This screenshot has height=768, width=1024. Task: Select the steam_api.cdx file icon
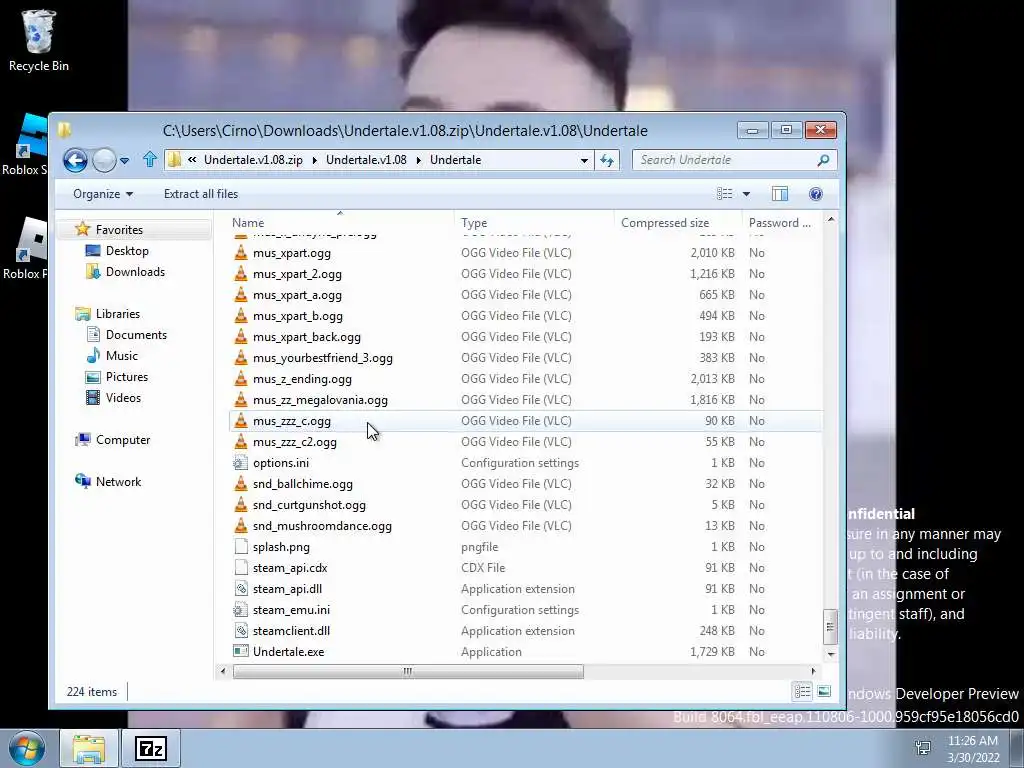(x=241, y=568)
